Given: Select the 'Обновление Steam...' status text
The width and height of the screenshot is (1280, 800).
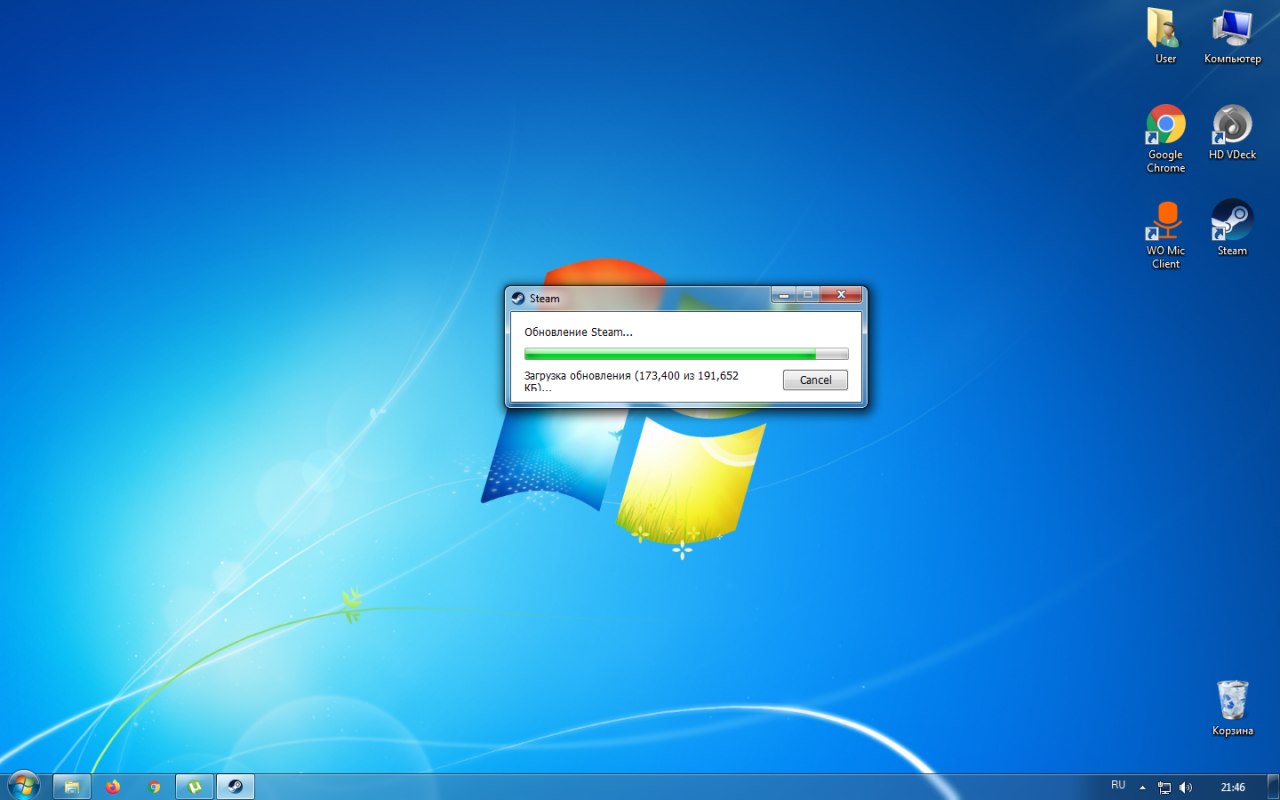Looking at the screenshot, I should tap(578, 332).
